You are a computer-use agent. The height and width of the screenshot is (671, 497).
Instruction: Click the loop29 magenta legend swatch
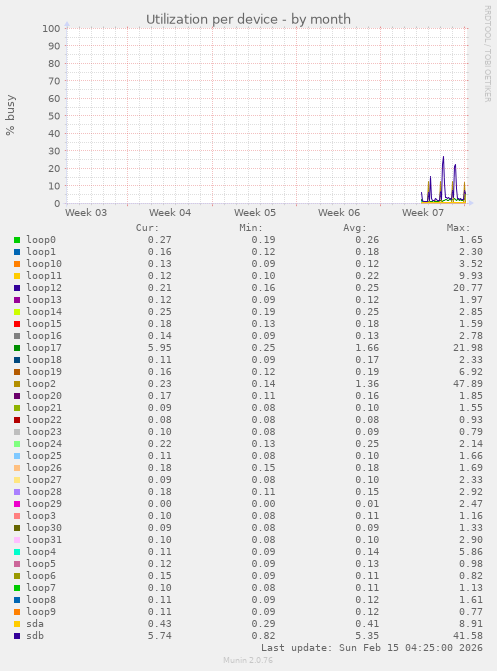tap(17, 504)
